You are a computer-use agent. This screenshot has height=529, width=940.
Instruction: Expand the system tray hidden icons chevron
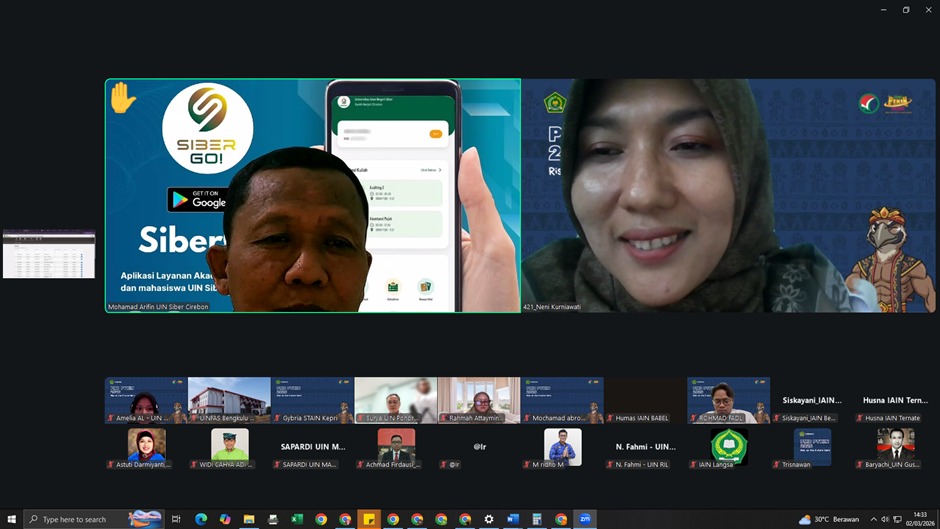tap(873, 519)
